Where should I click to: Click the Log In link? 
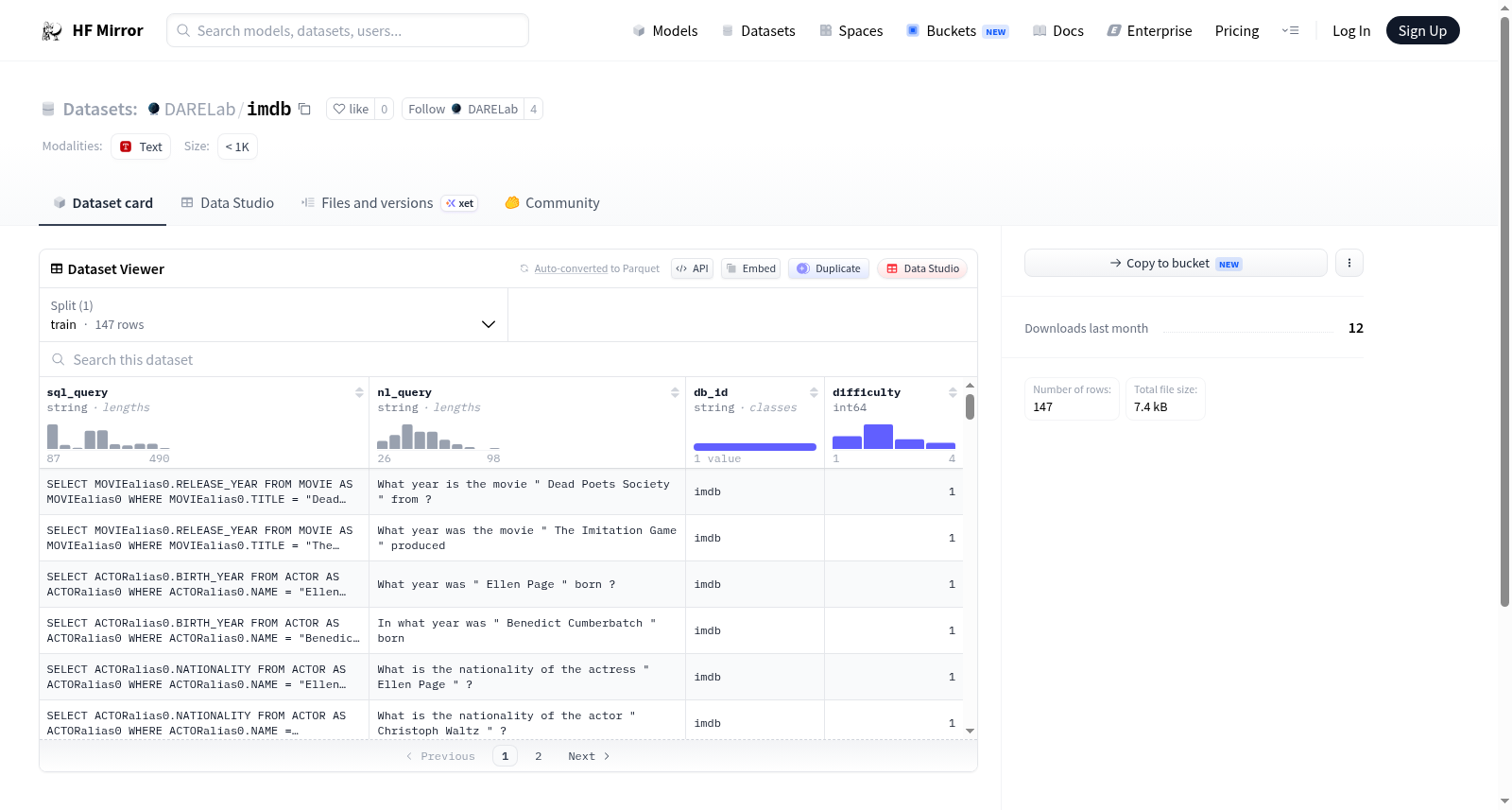tap(1351, 31)
